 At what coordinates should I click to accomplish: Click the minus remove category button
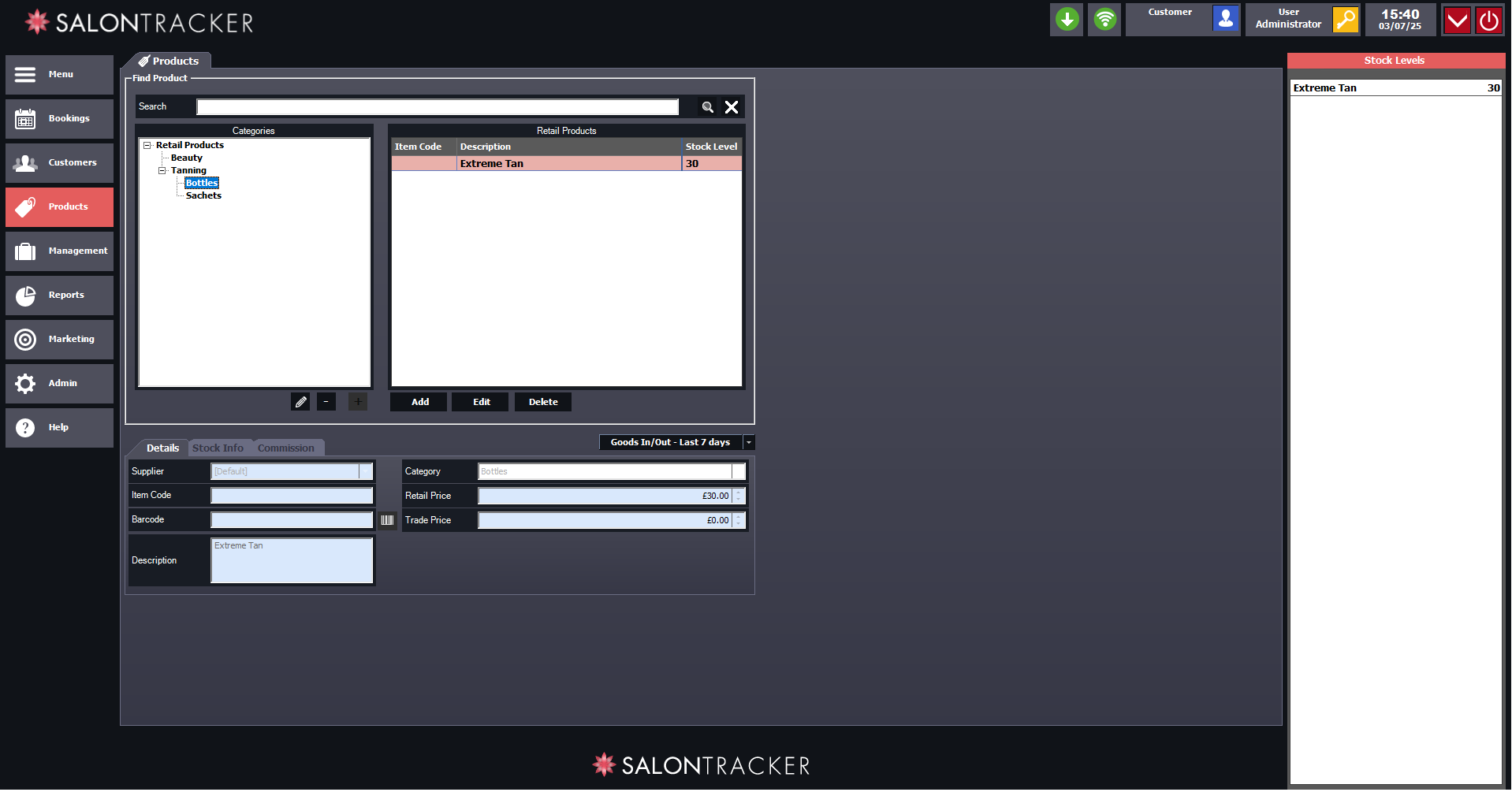coord(326,402)
